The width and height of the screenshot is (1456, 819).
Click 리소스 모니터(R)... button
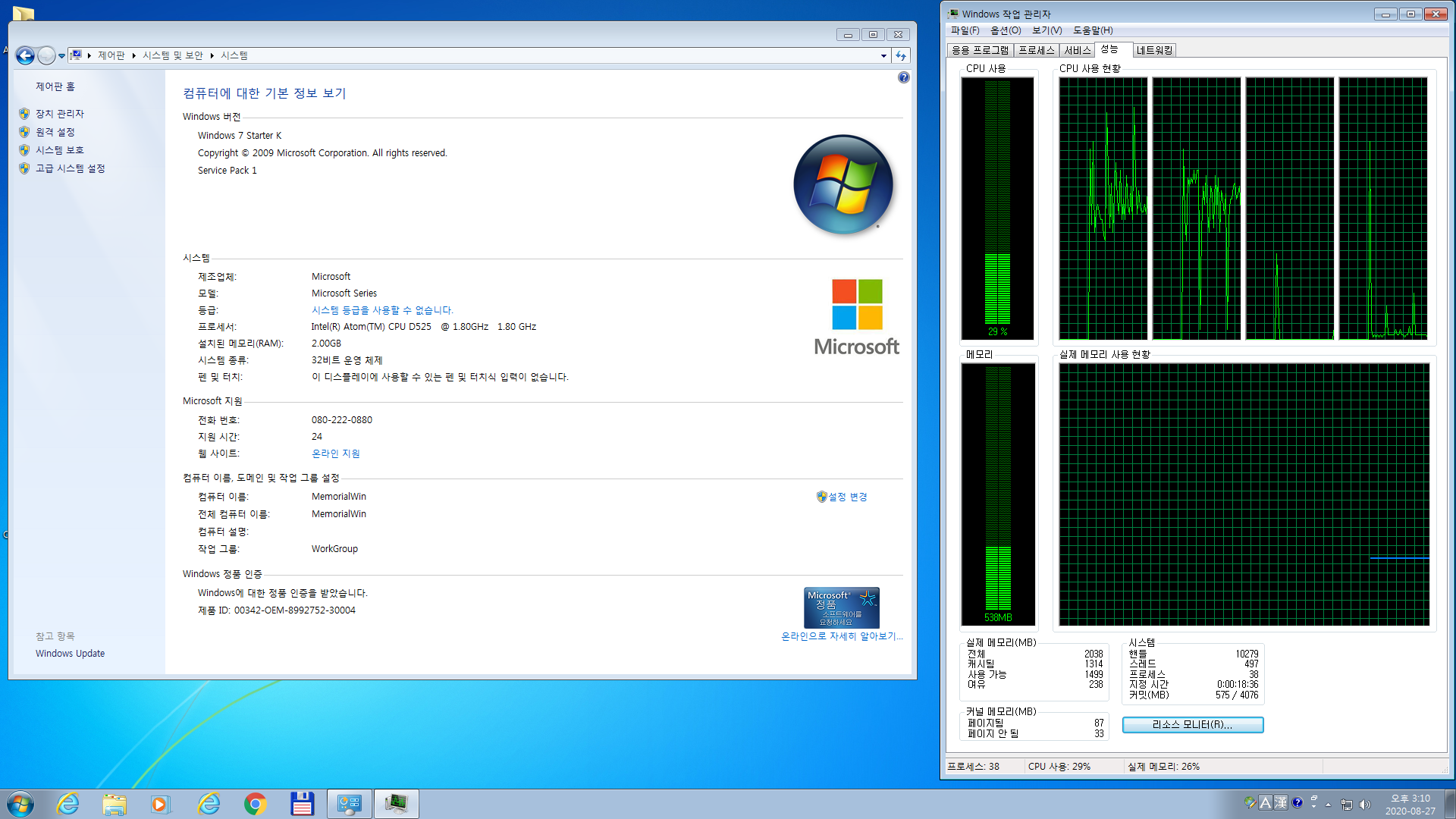click(1192, 725)
